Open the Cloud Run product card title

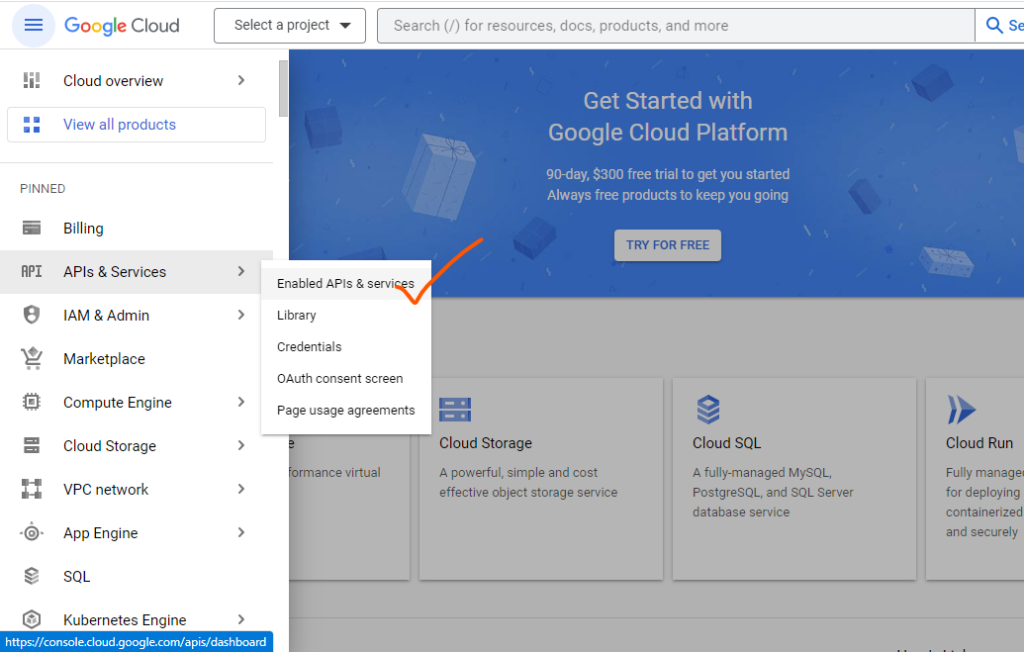coord(979,443)
